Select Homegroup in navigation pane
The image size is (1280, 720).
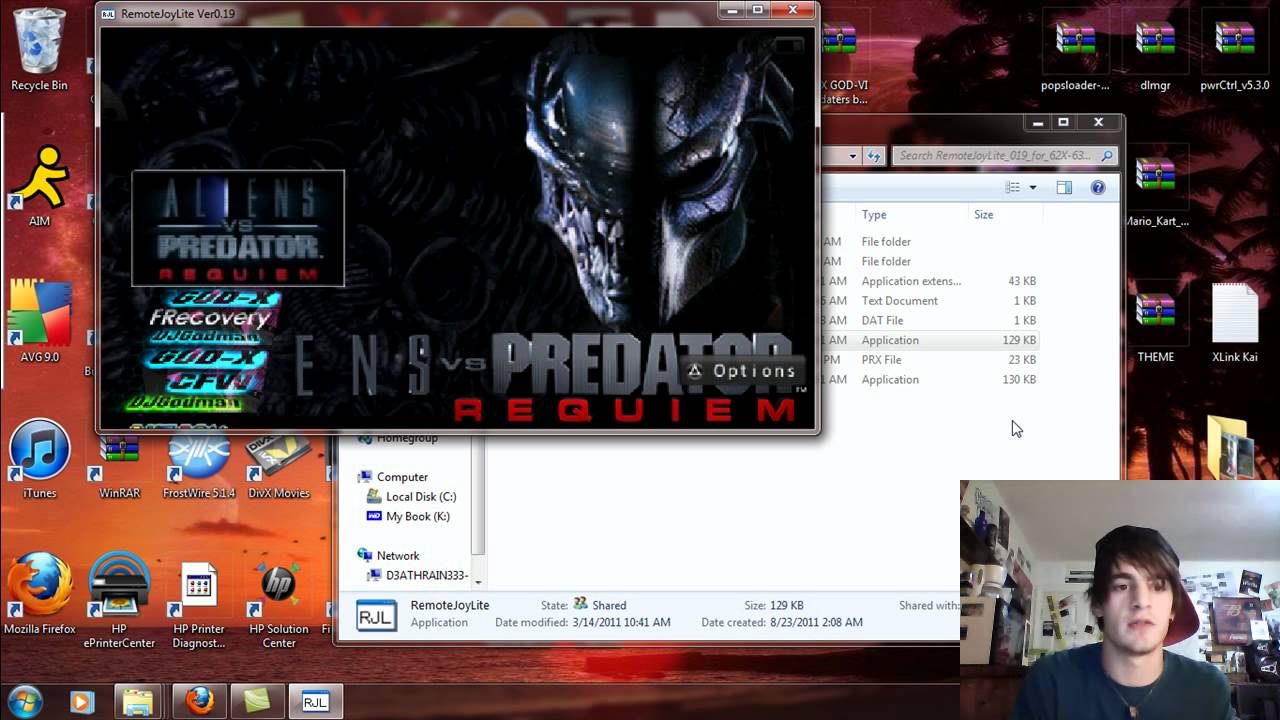pyautogui.click(x=398, y=438)
